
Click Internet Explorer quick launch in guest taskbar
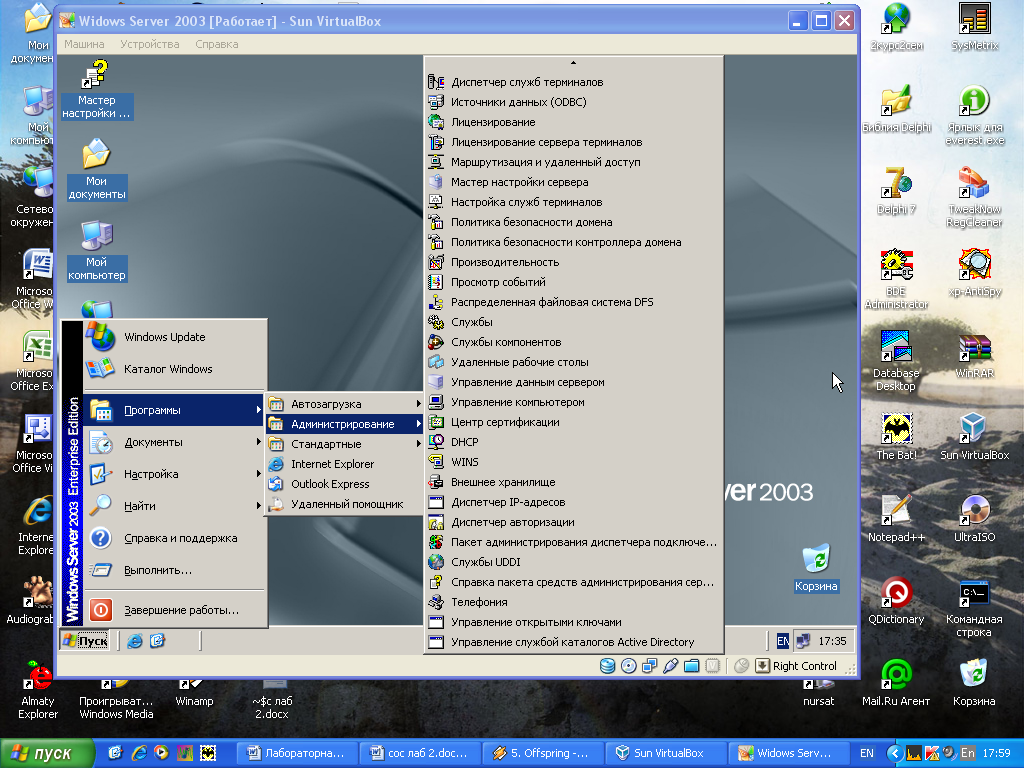coord(135,641)
